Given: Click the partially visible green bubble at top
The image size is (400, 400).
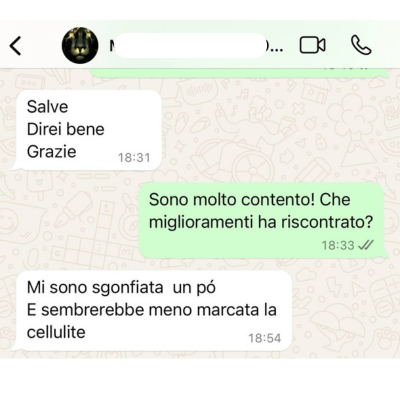Looking at the screenshot, I should click(x=239, y=73).
